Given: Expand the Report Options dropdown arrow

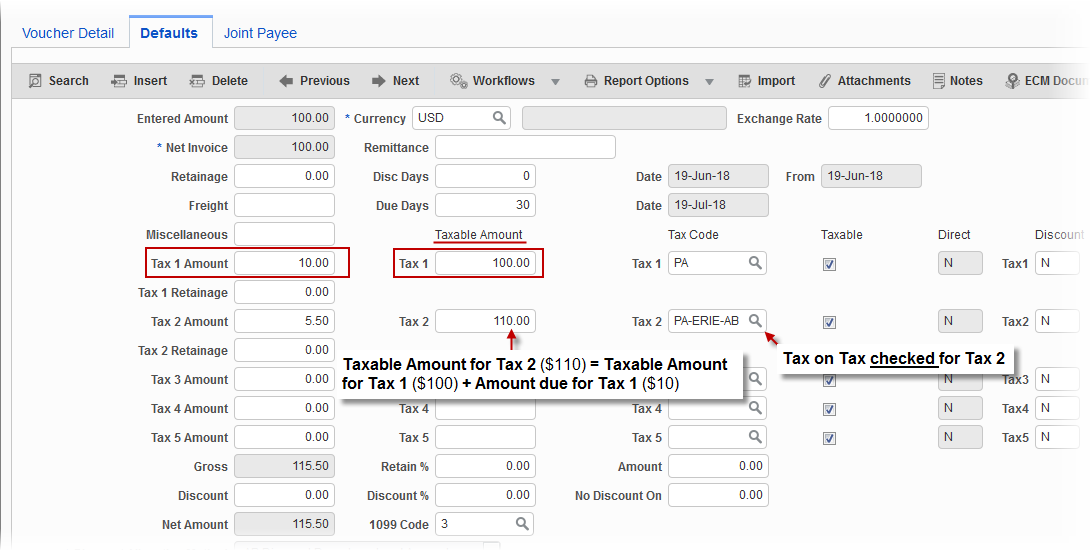Looking at the screenshot, I should pyautogui.click(x=709, y=81).
